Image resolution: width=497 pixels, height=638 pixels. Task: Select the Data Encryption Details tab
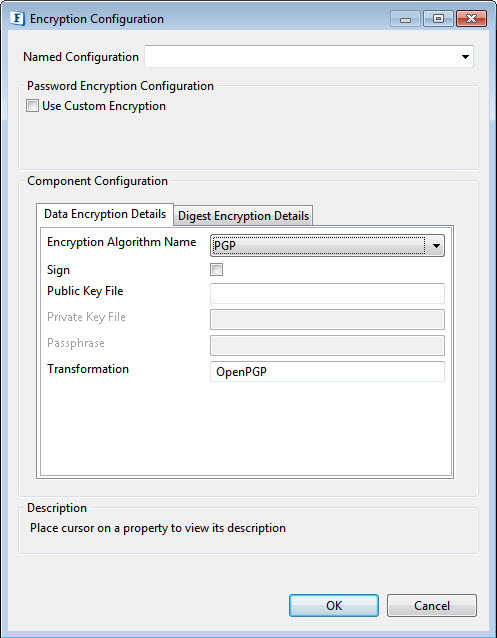tap(105, 214)
